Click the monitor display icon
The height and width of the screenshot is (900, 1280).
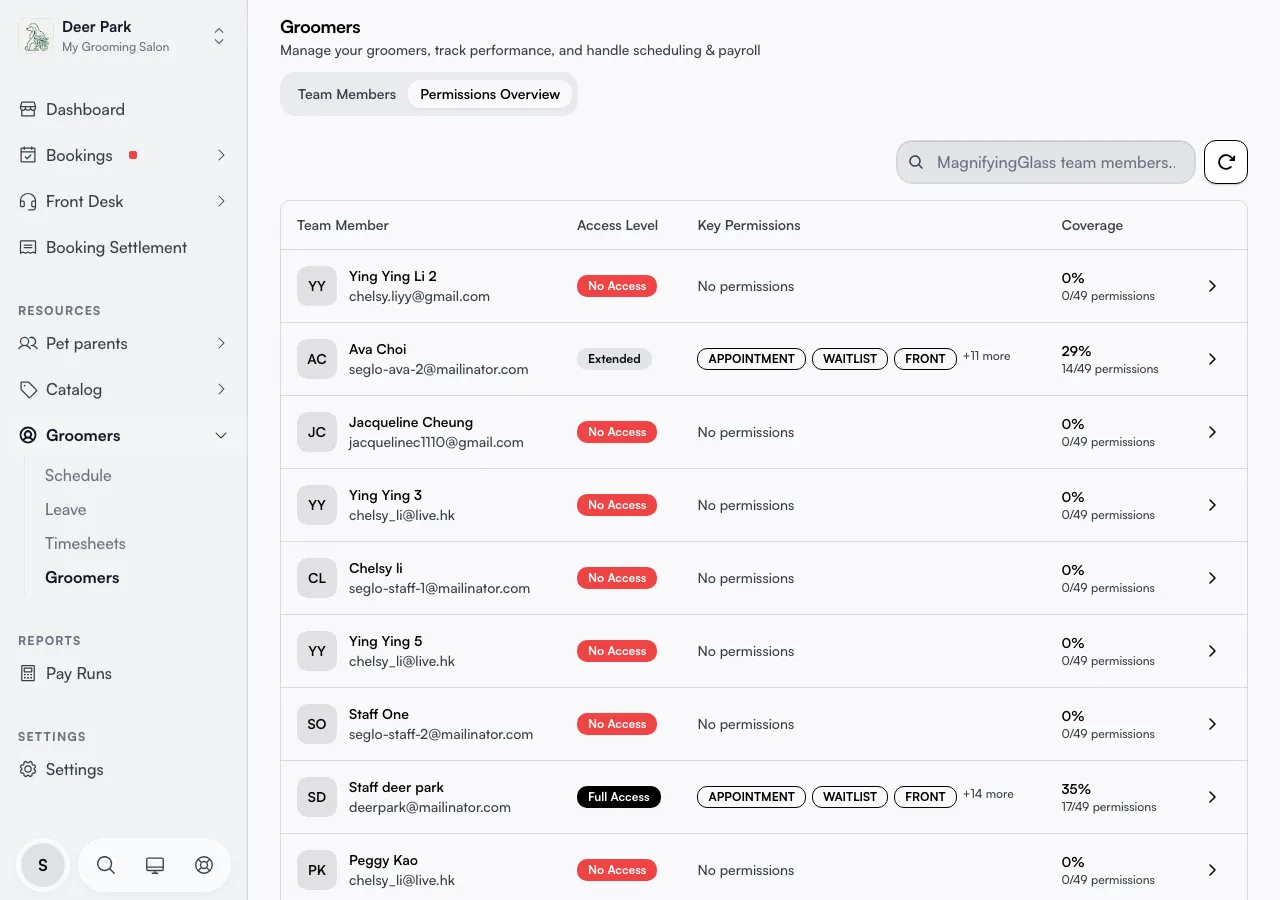(155, 865)
